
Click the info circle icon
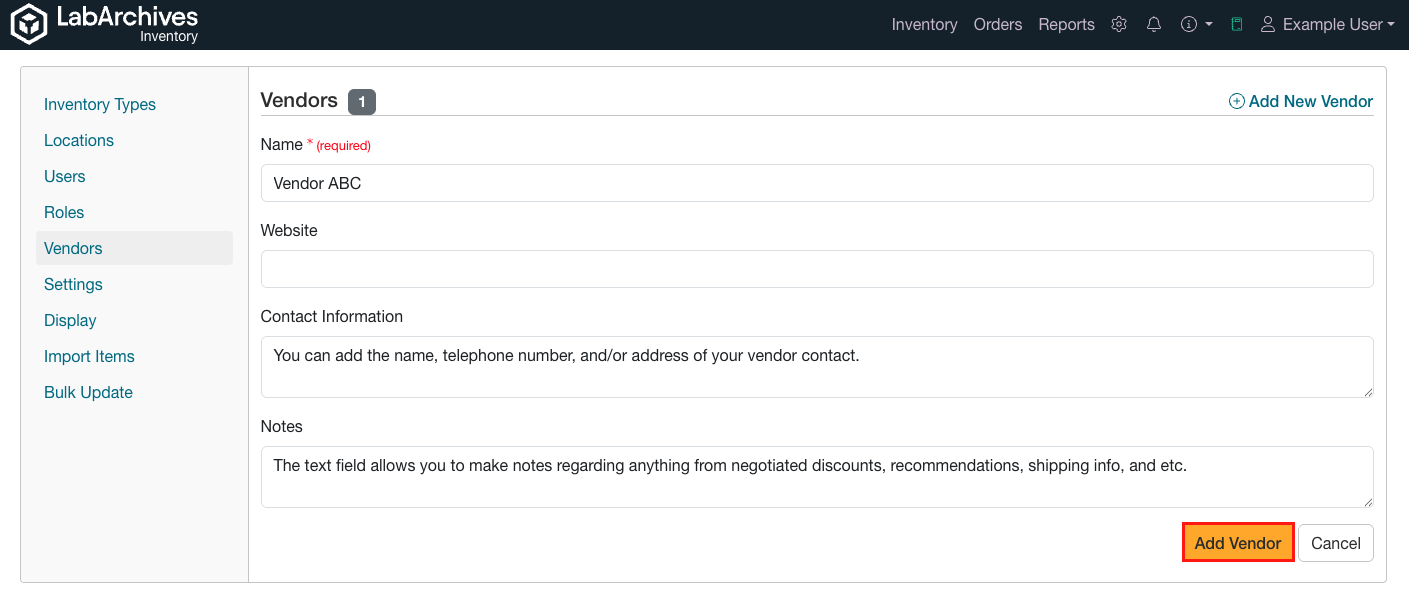[x=1188, y=23]
